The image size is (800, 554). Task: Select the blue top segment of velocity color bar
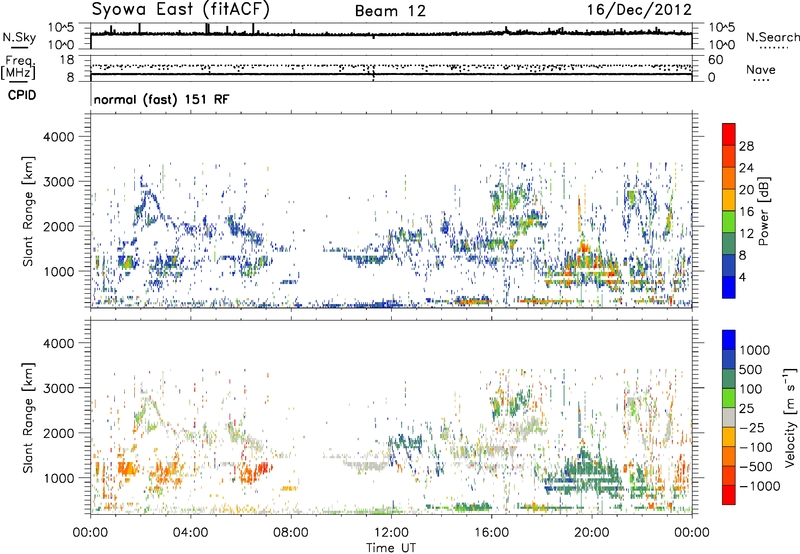pyautogui.click(x=729, y=340)
